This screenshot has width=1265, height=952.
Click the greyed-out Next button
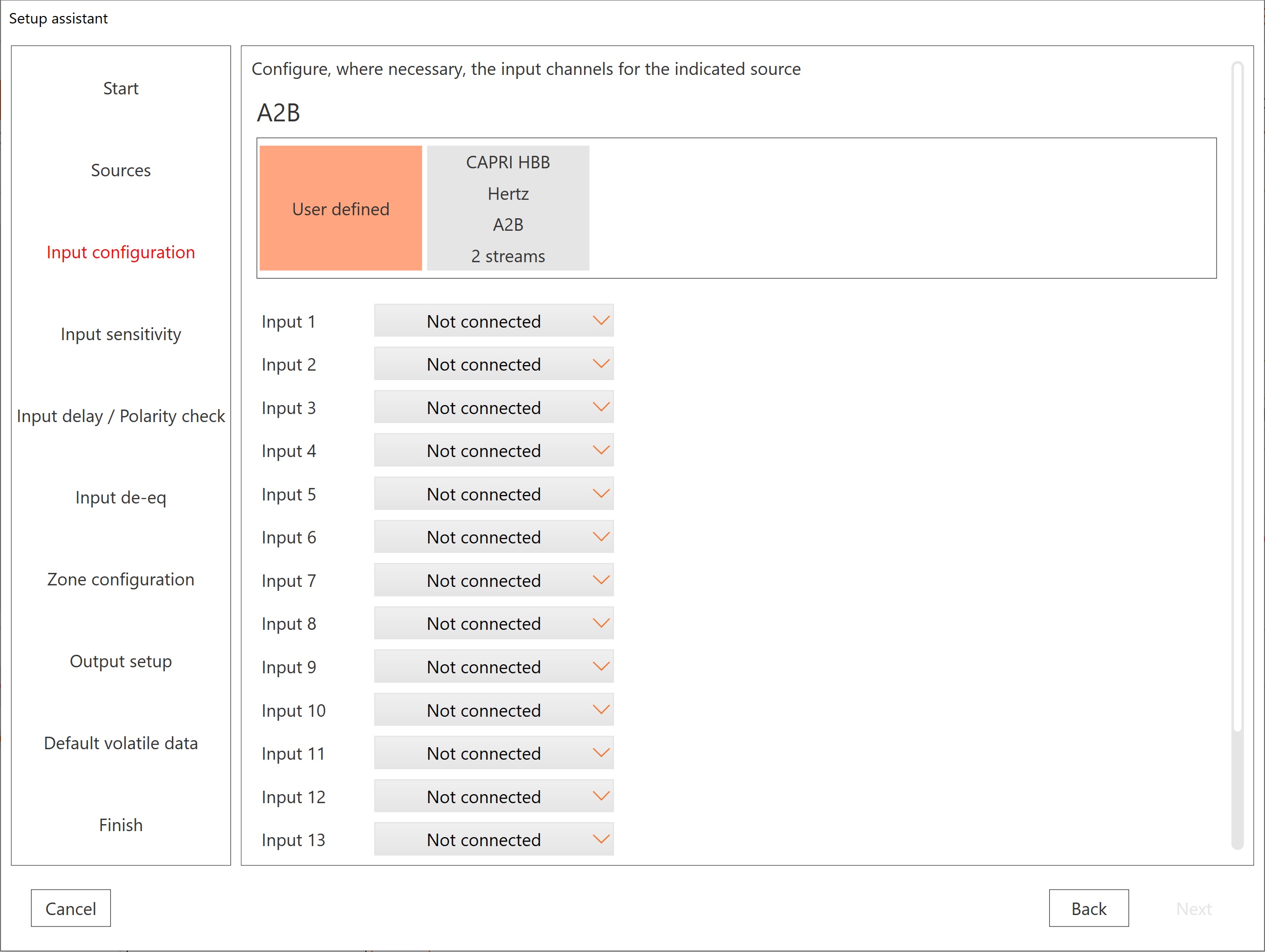coord(1194,908)
